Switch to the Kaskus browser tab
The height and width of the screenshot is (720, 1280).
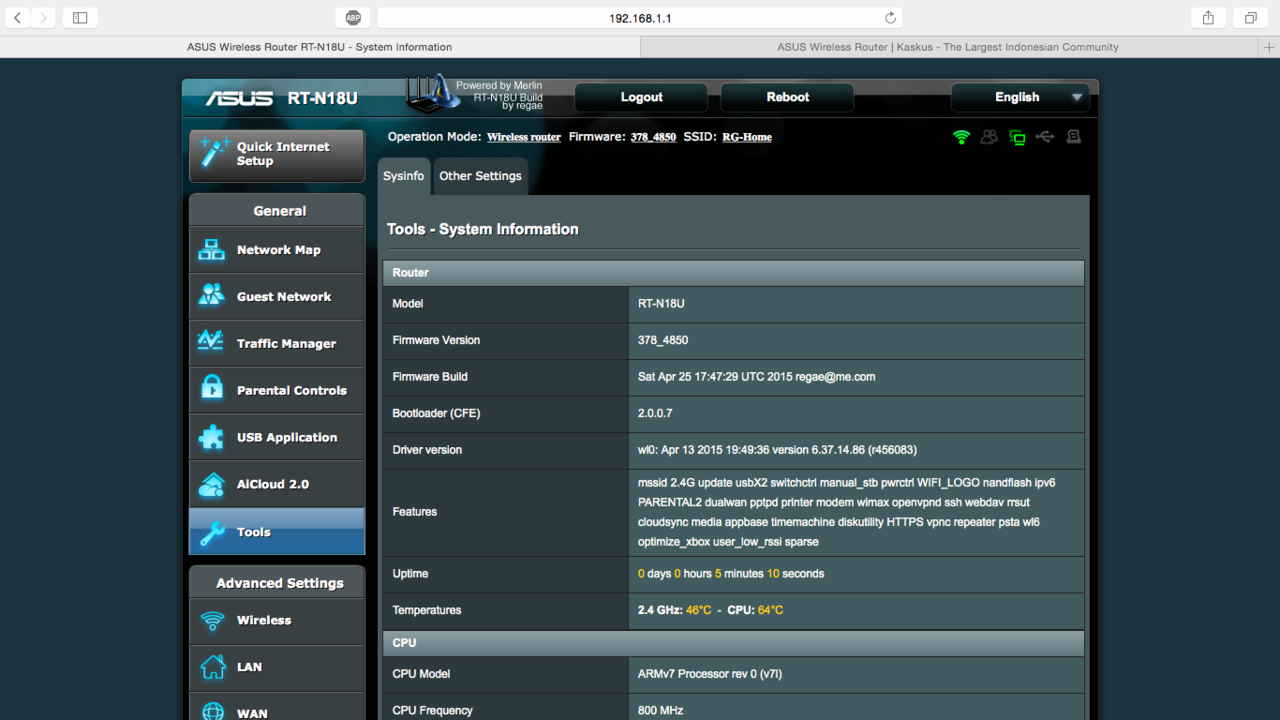tap(948, 47)
